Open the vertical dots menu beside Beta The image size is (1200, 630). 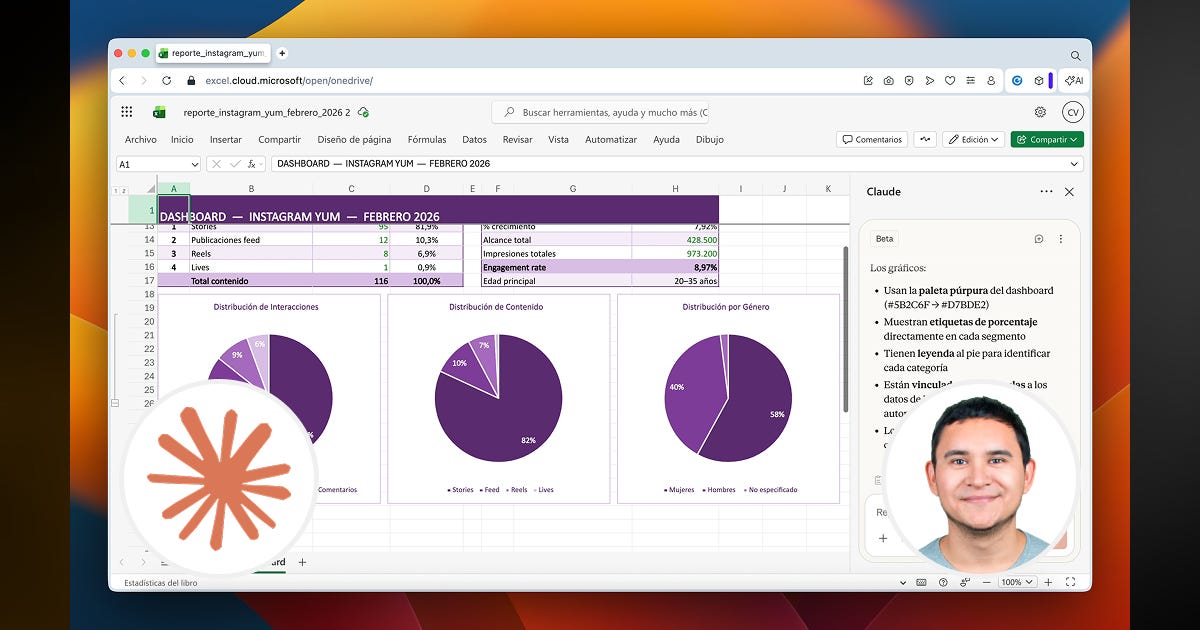(1061, 239)
